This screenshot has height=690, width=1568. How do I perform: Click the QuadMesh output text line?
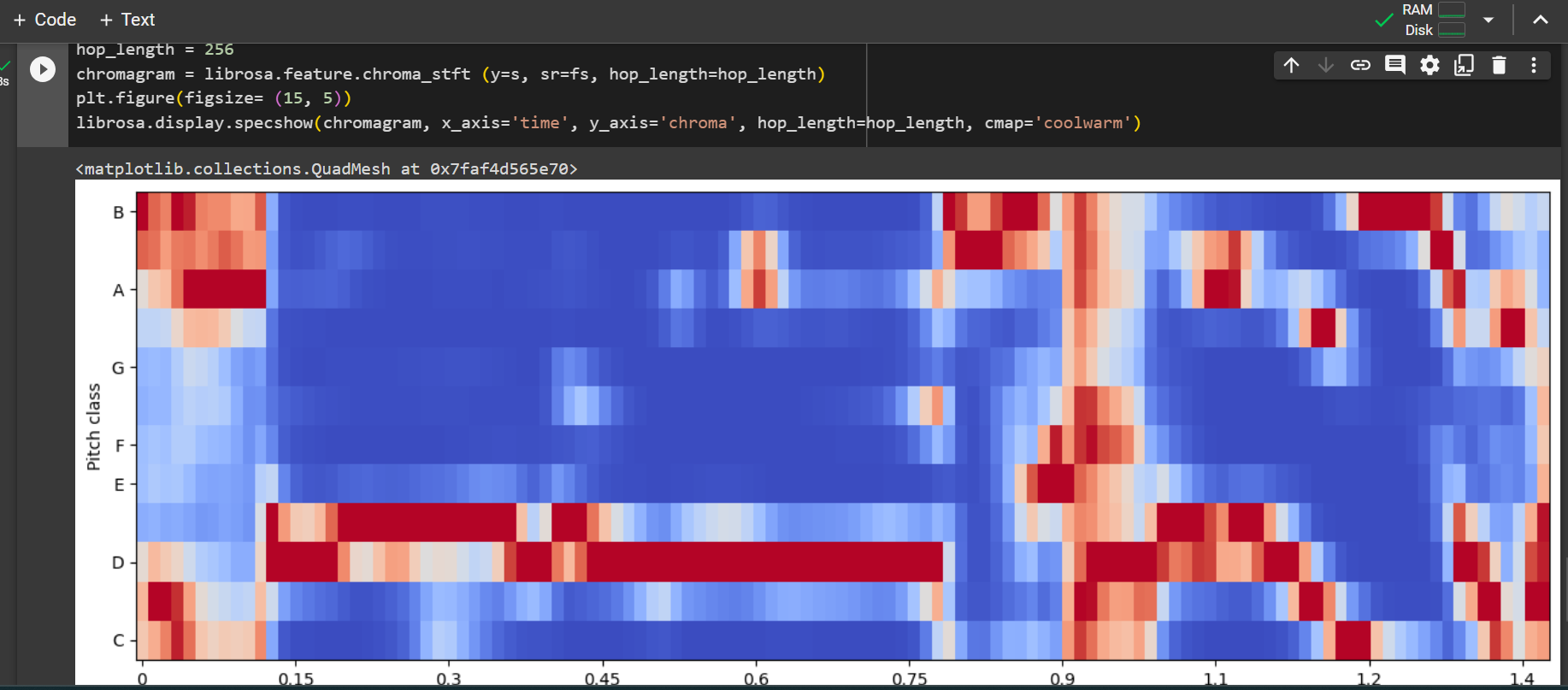[x=327, y=169]
